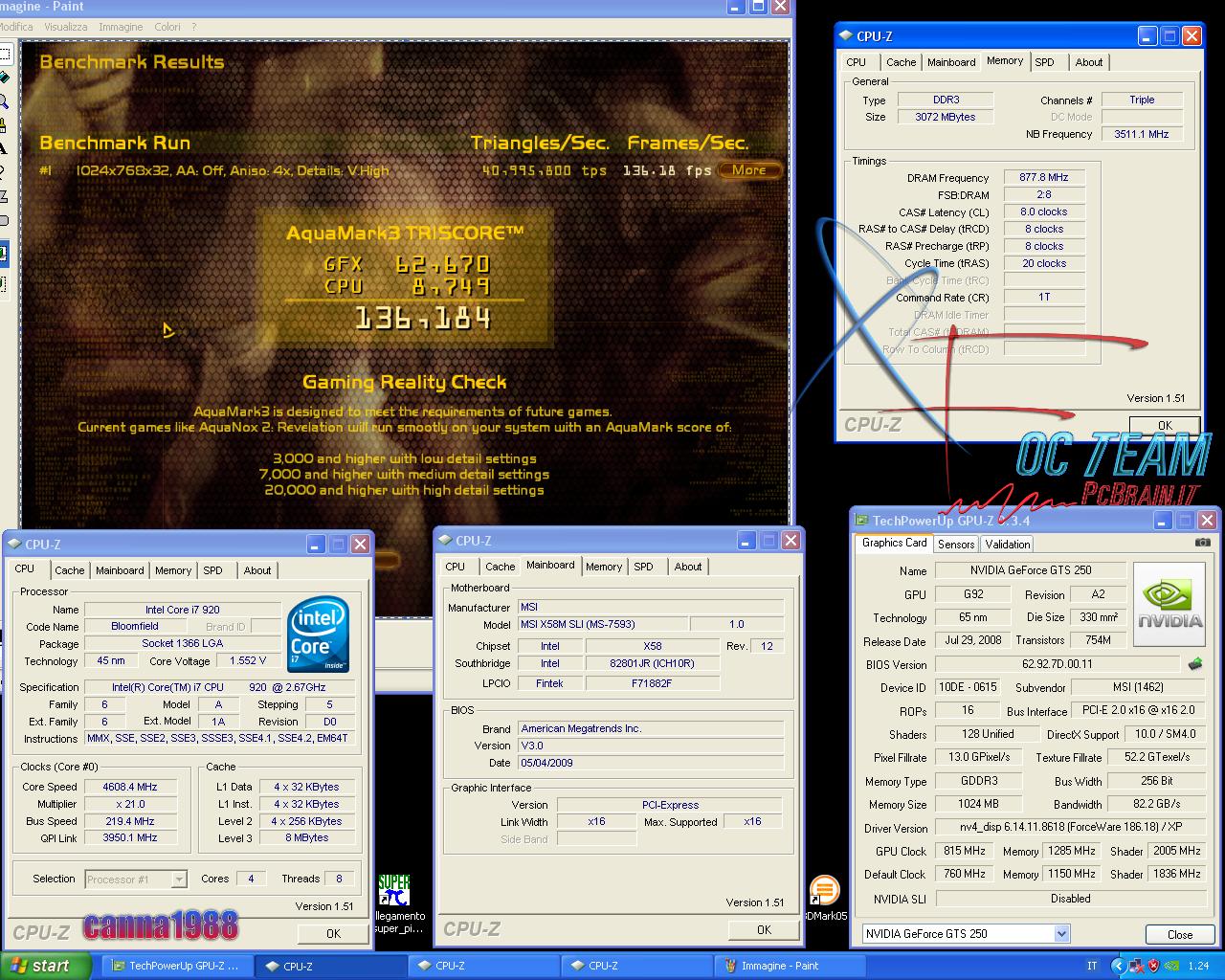Switch to Sensors tab in GPU-Z
The width and height of the screenshot is (1225, 980).
pos(956,545)
